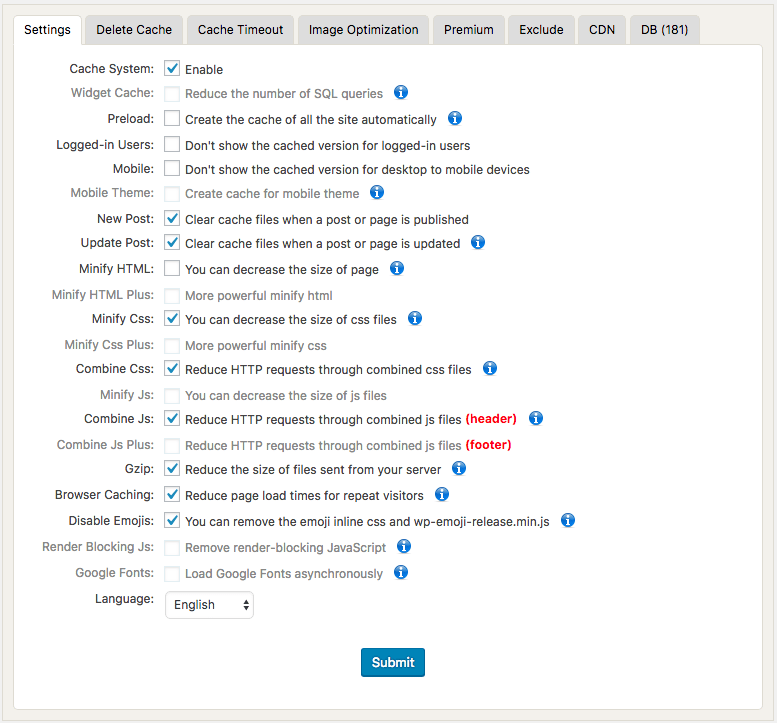Viewport: 777px width, 723px height.
Task: Click info icon next to Update Post
Action: pos(477,242)
